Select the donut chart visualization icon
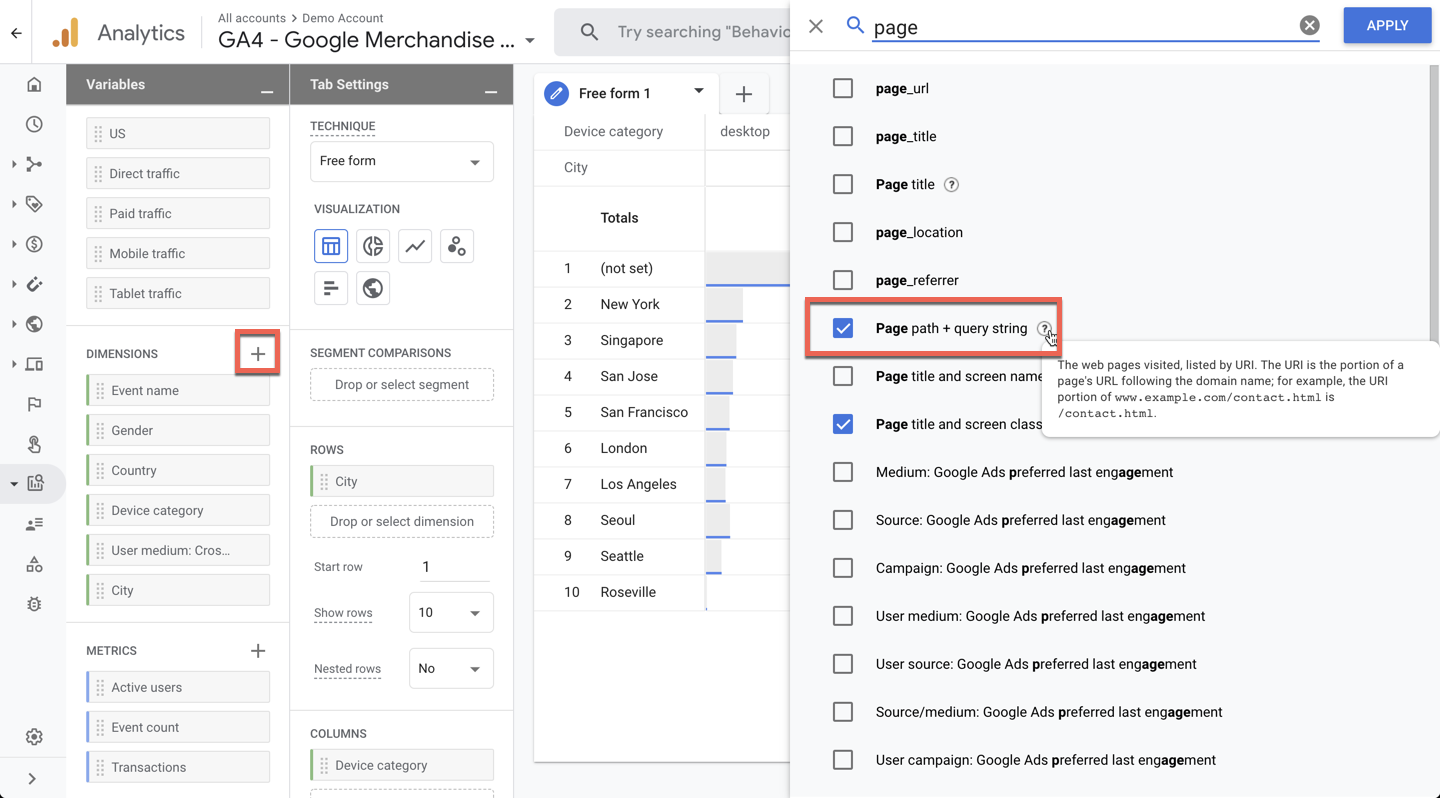Screen dimensions: 1440x798 point(373,246)
